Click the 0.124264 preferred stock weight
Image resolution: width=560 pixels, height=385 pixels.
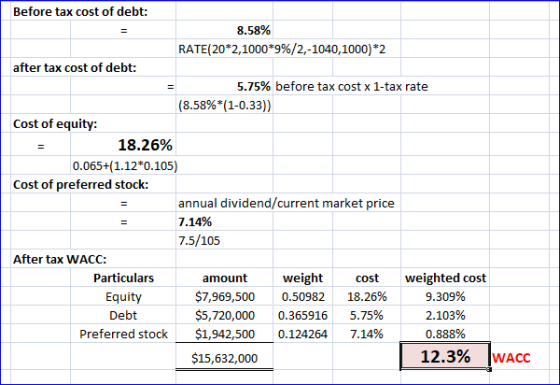303,334
